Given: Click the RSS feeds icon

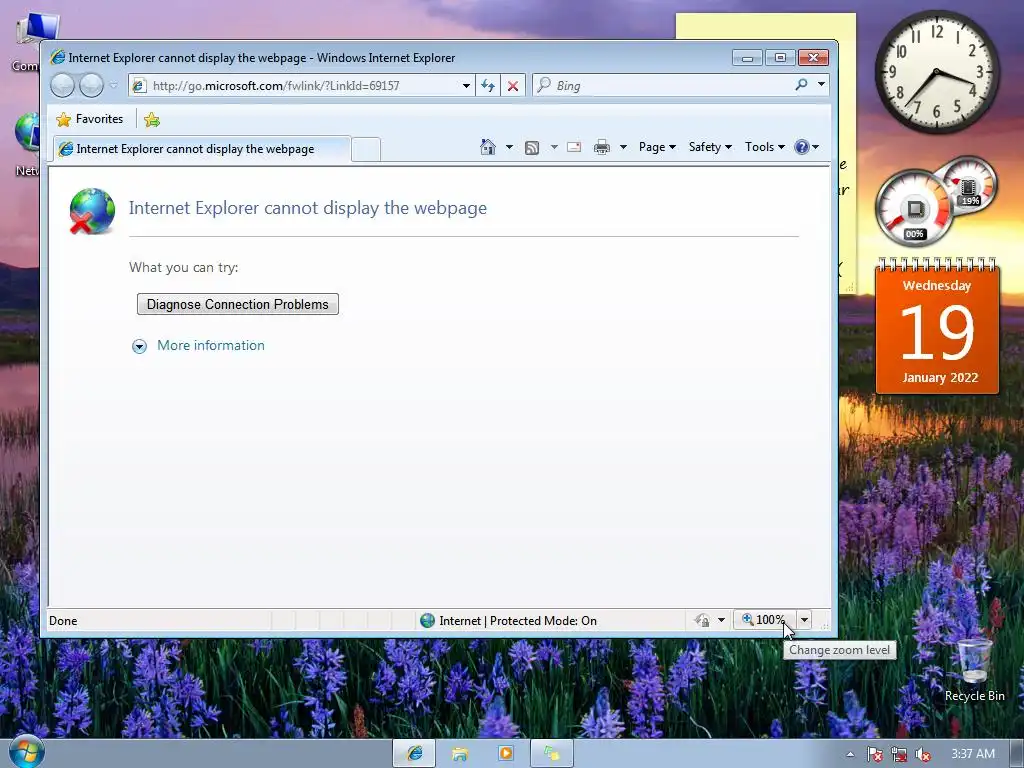Looking at the screenshot, I should [x=532, y=148].
